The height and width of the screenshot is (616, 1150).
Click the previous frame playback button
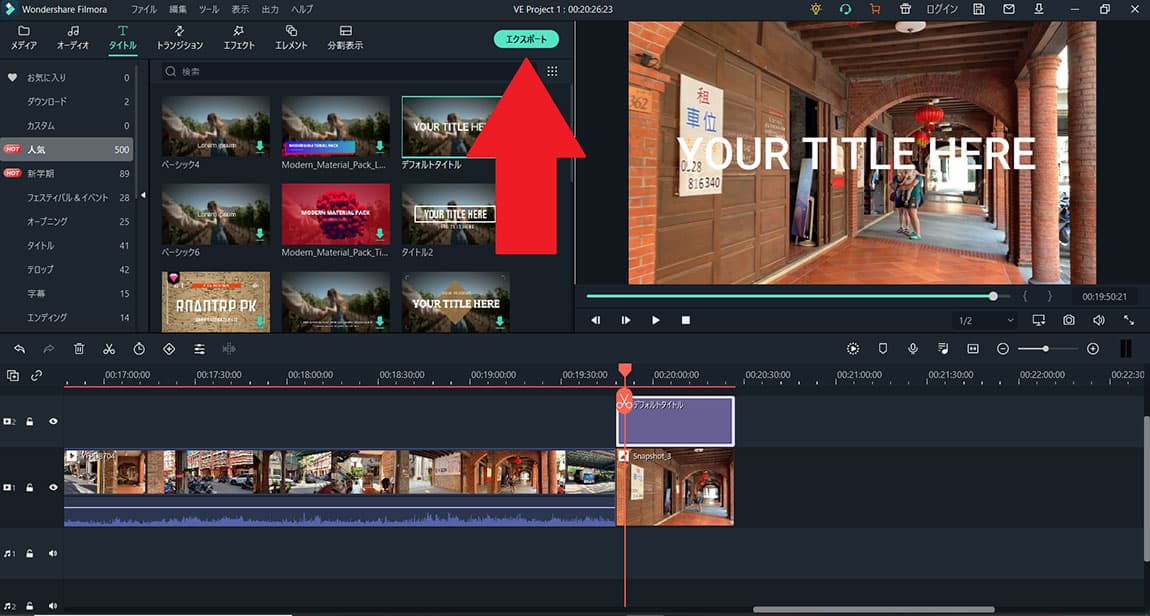click(596, 320)
